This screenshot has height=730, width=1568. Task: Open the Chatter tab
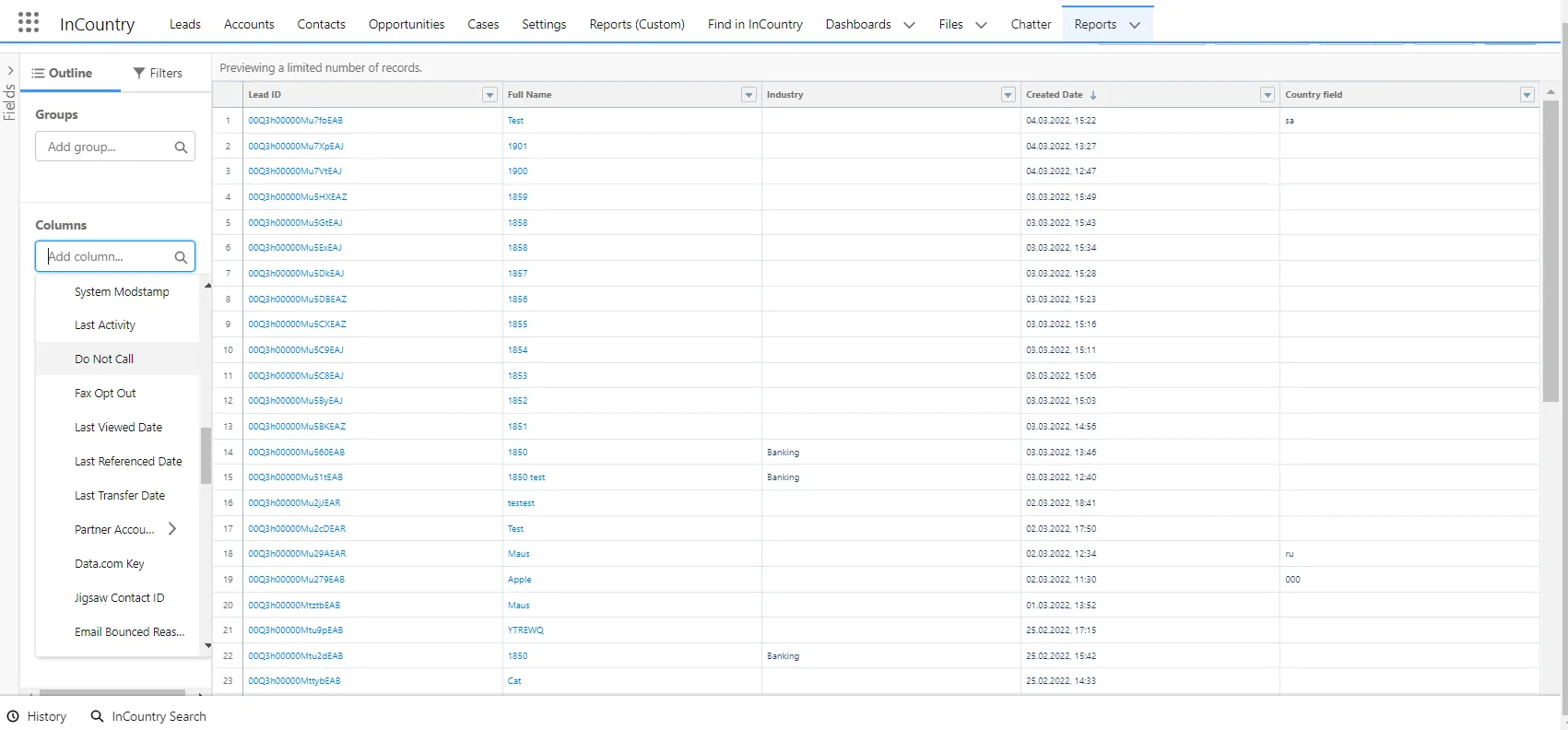(x=1030, y=24)
